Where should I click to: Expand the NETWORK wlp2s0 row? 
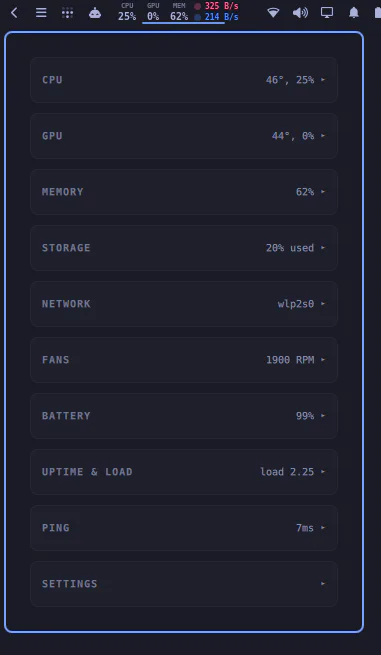184,304
